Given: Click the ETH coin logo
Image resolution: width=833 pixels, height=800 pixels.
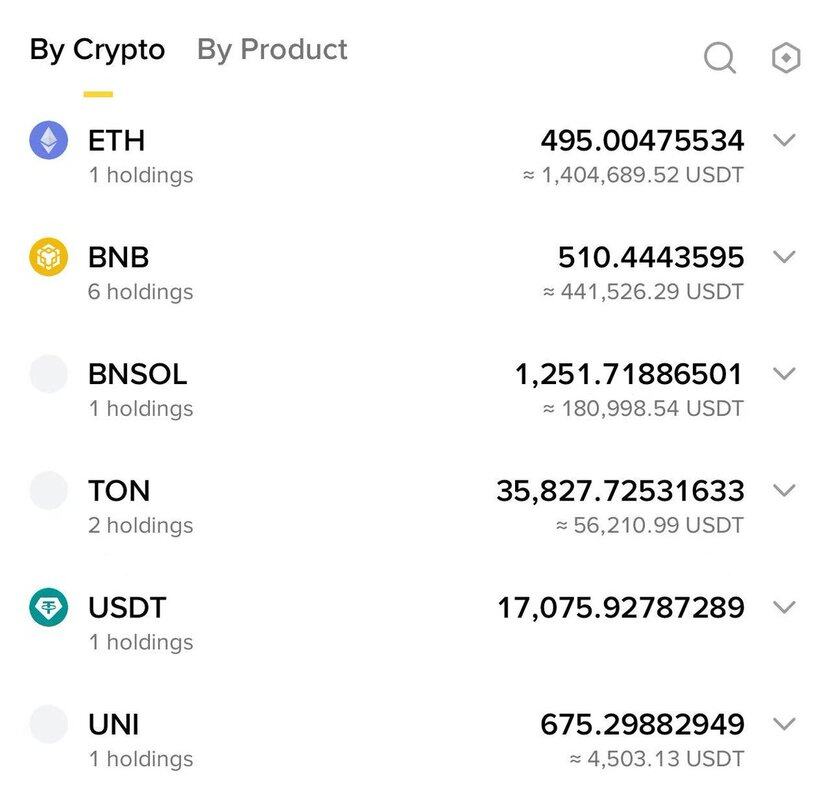Looking at the screenshot, I should click(x=49, y=141).
